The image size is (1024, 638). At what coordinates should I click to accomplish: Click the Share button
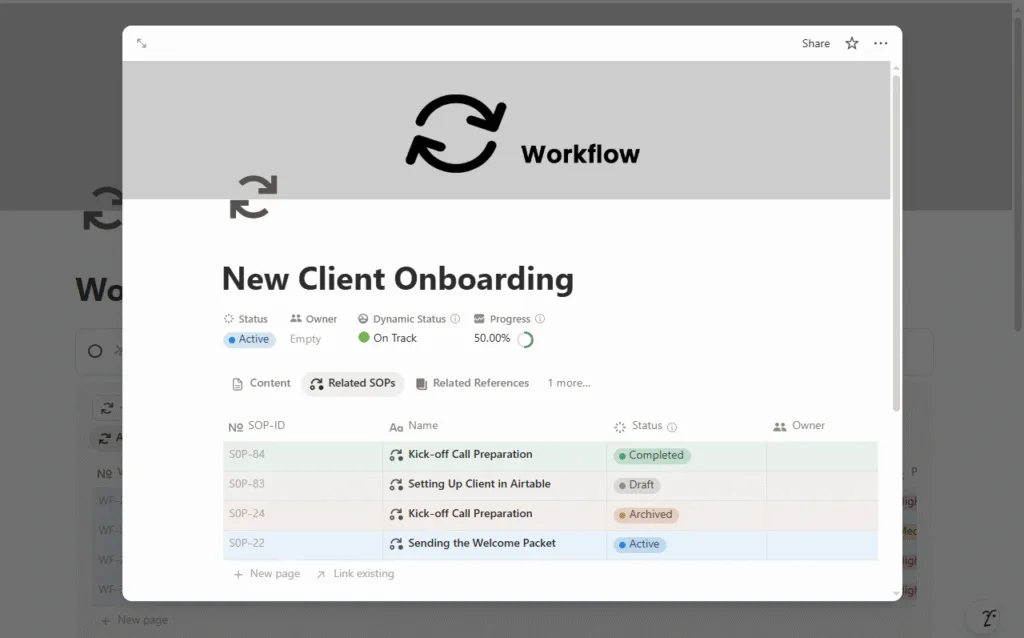click(815, 44)
